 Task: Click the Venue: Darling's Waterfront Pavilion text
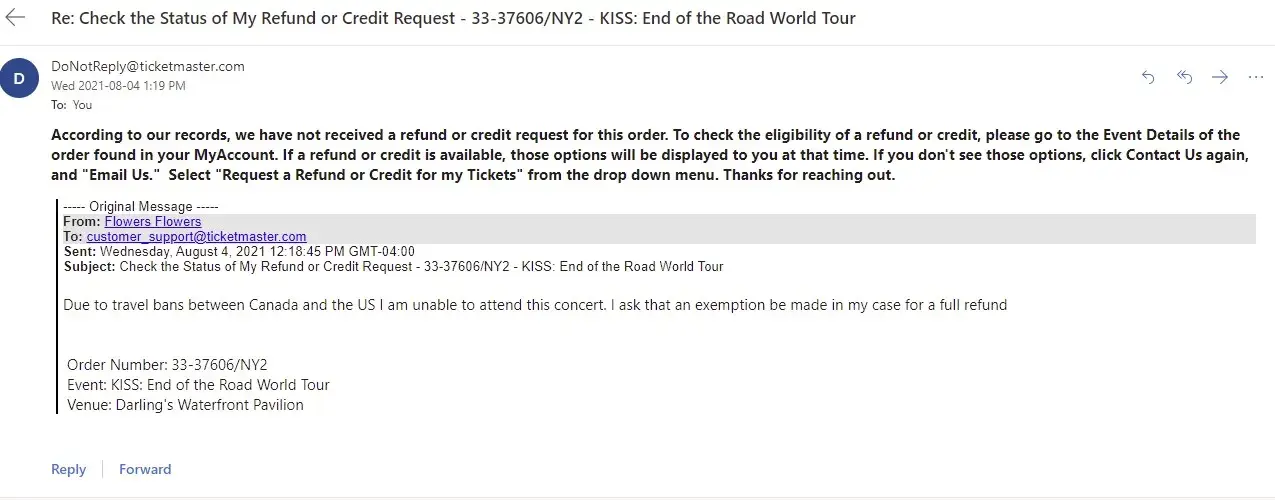click(185, 405)
